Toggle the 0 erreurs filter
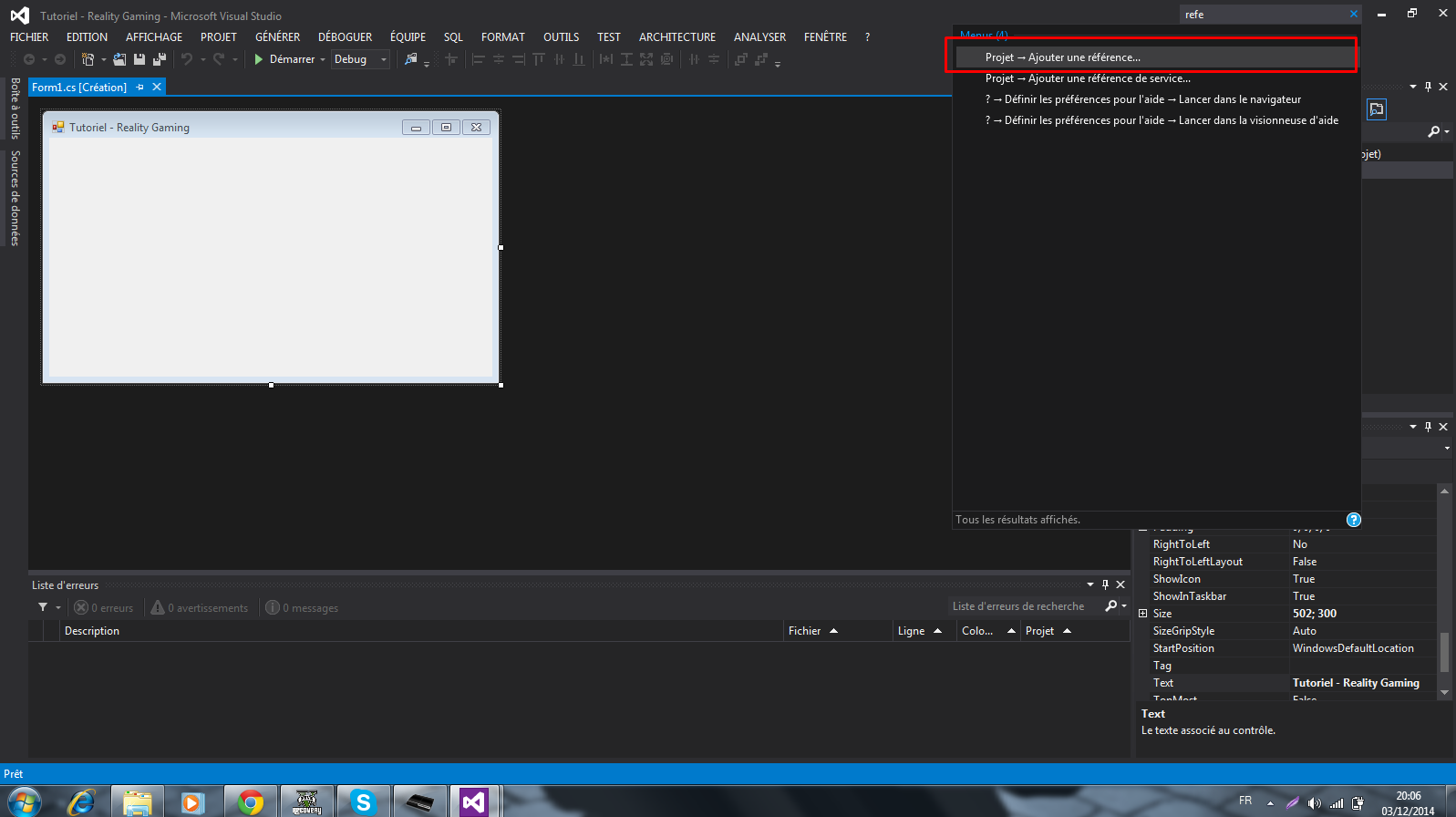Viewport: 1456px width, 817px height. click(x=104, y=608)
